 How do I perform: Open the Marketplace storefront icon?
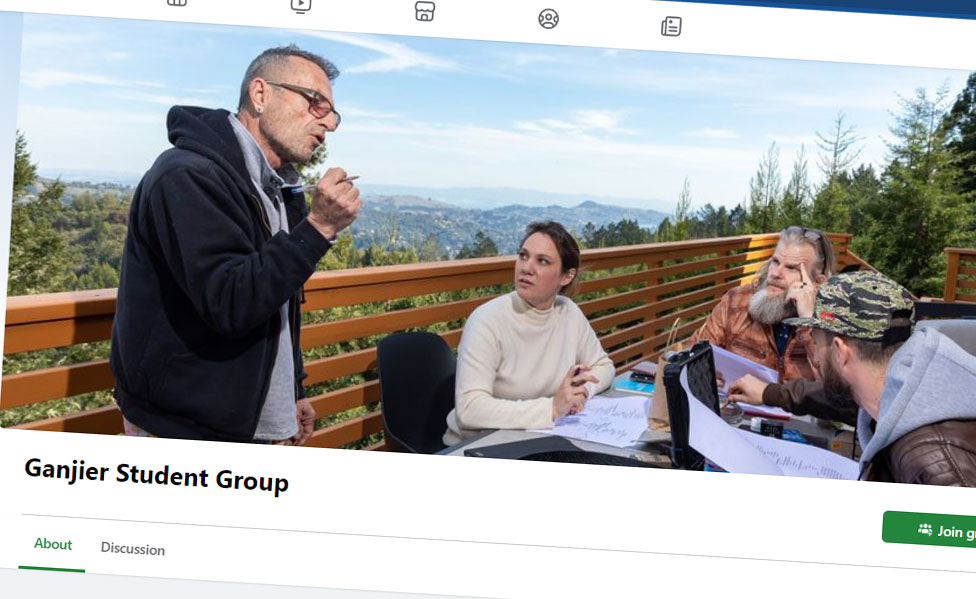coord(425,11)
